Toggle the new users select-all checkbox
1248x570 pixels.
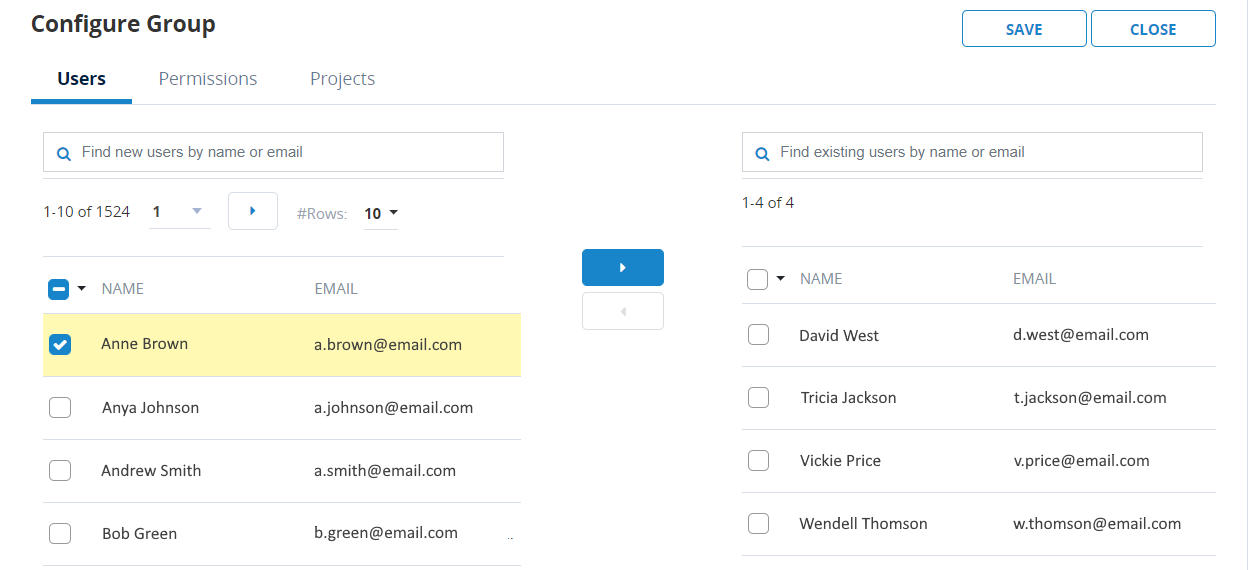tap(58, 289)
